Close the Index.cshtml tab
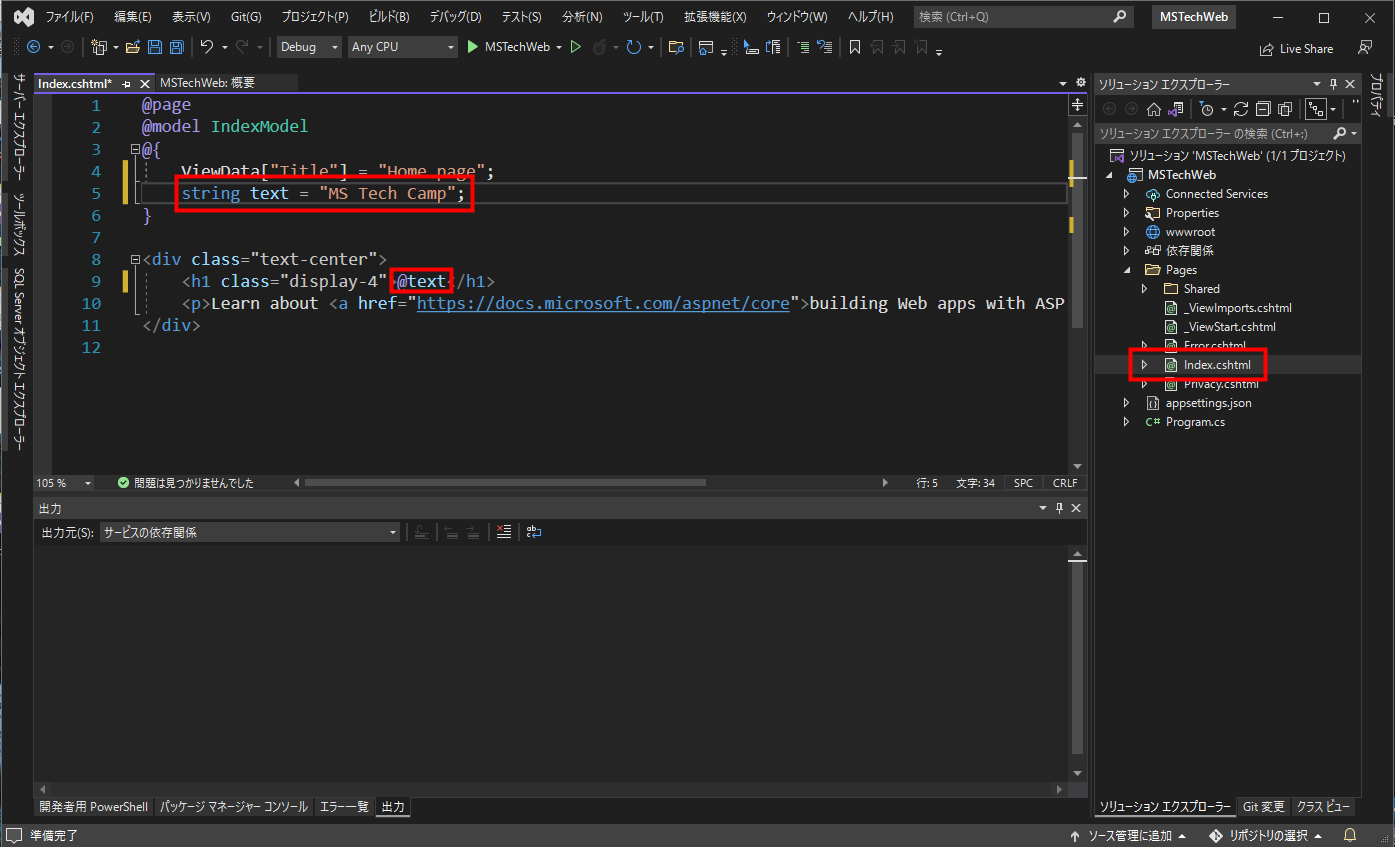 (145, 84)
